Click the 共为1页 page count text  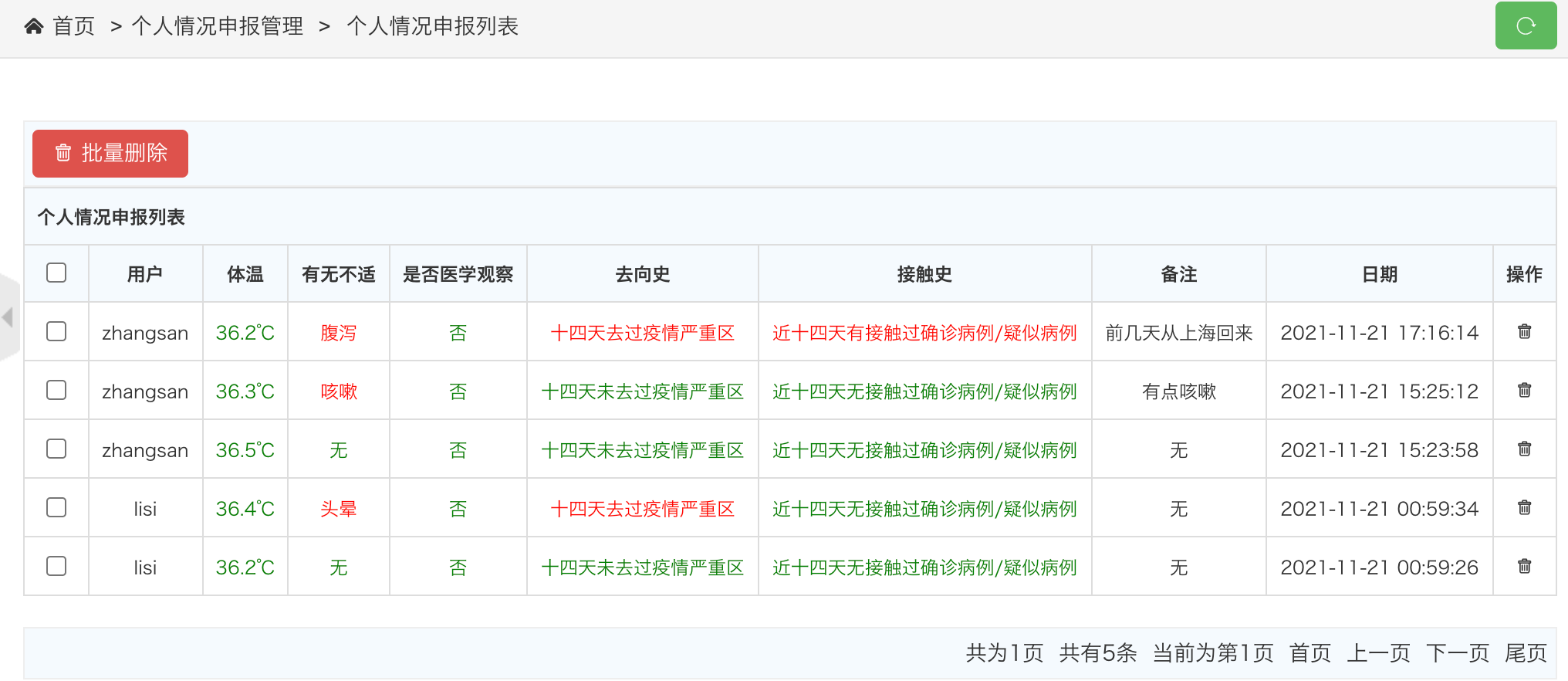tap(1005, 653)
